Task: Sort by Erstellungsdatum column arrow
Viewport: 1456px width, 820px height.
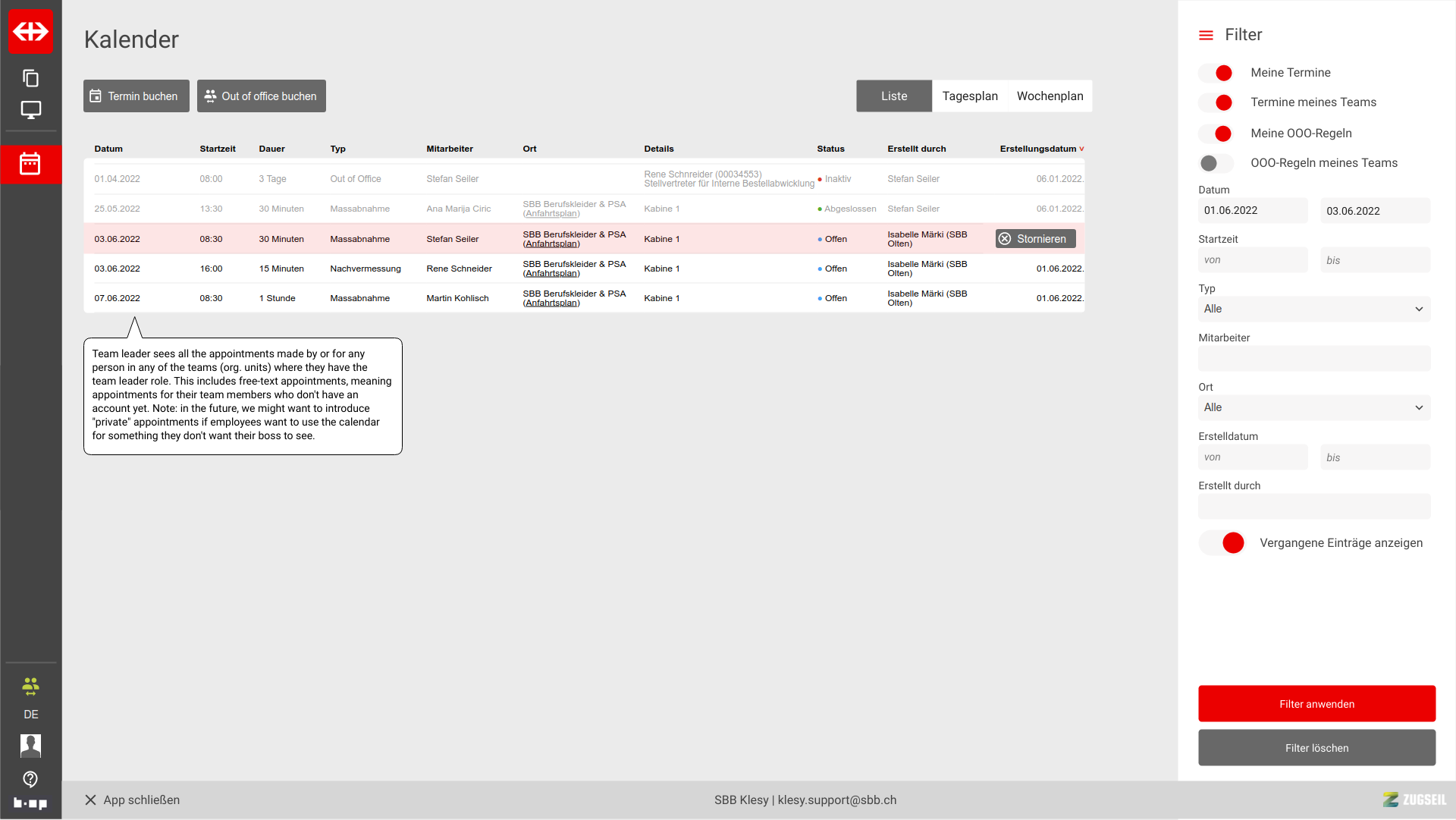Action: pos(1081,149)
